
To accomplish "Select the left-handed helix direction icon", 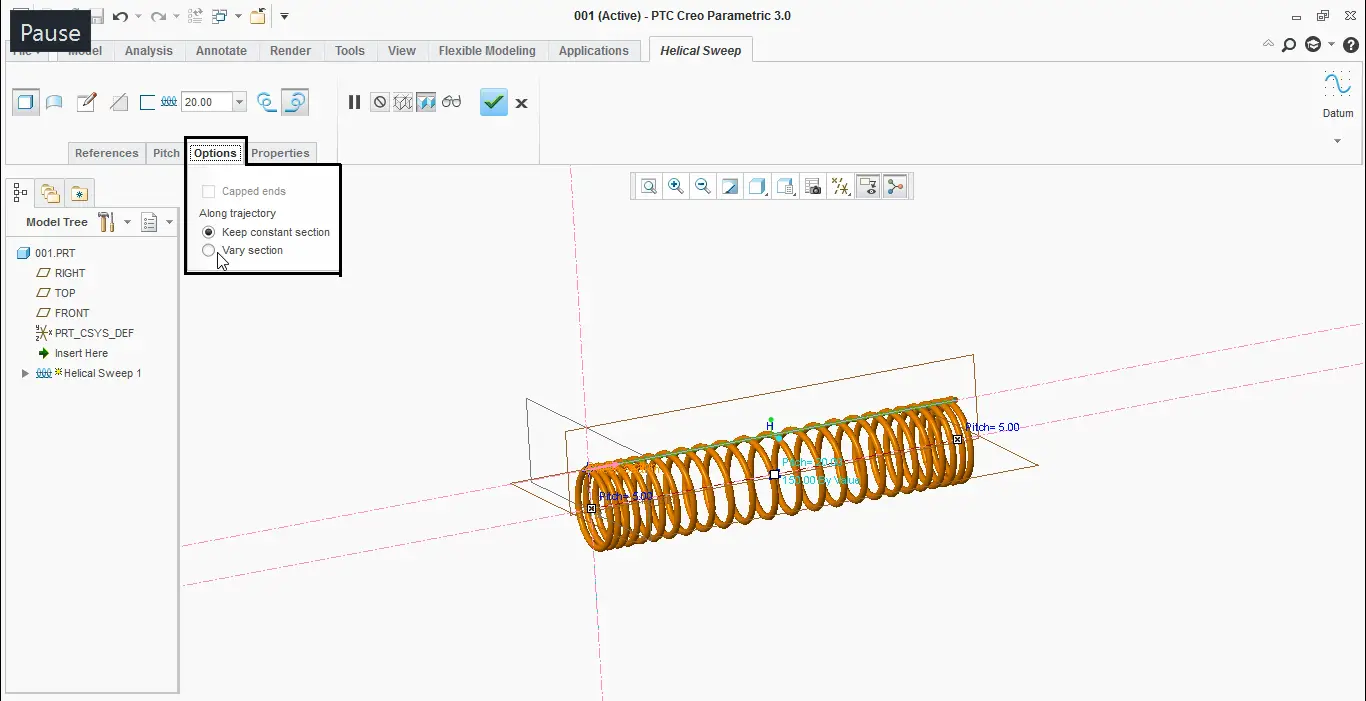I will pos(266,102).
